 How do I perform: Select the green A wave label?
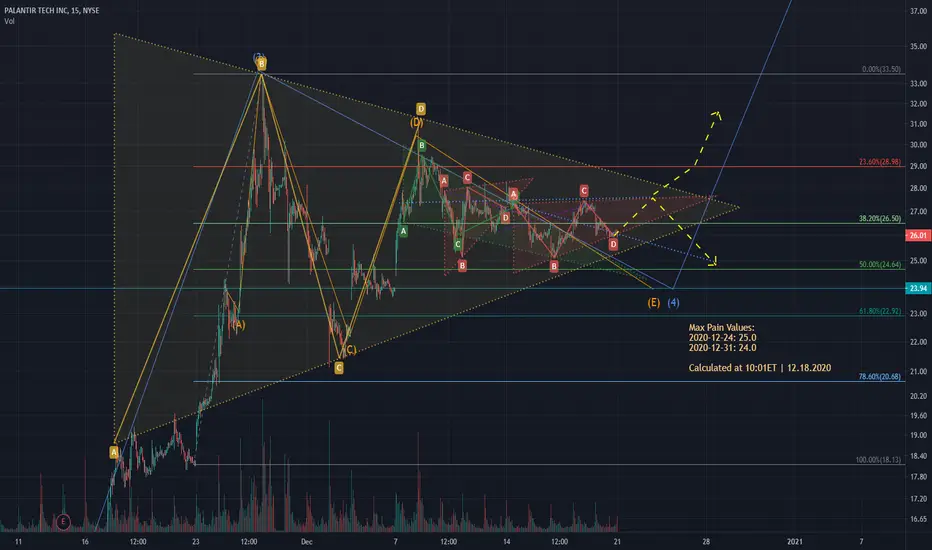click(403, 231)
